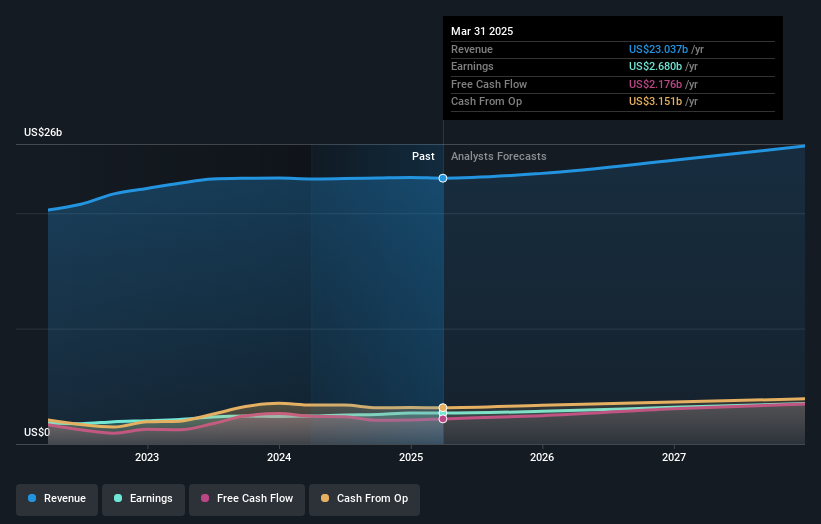Click the US$2.680b earnings value
Viewport: 821px width, 524px height.
(x=656, y=66)
